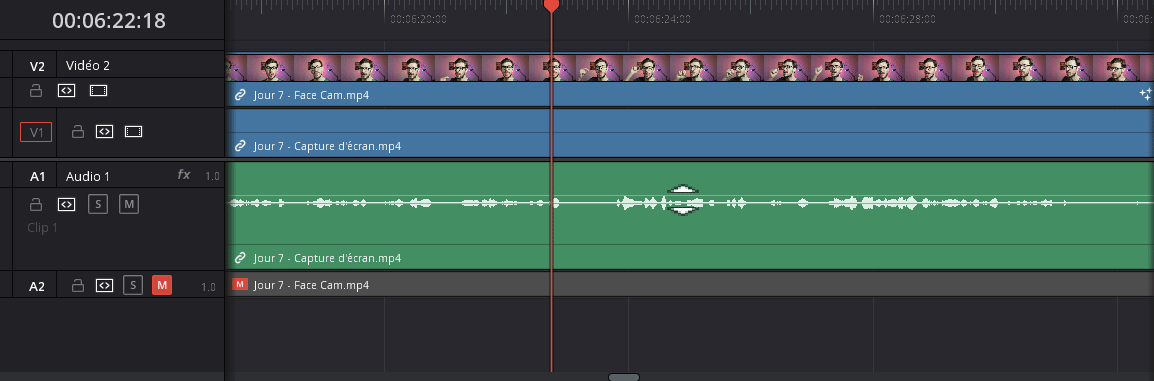
Task: Click the Face Cam thumbnail filmstrip on V2
Action: (x=690, y=68)
